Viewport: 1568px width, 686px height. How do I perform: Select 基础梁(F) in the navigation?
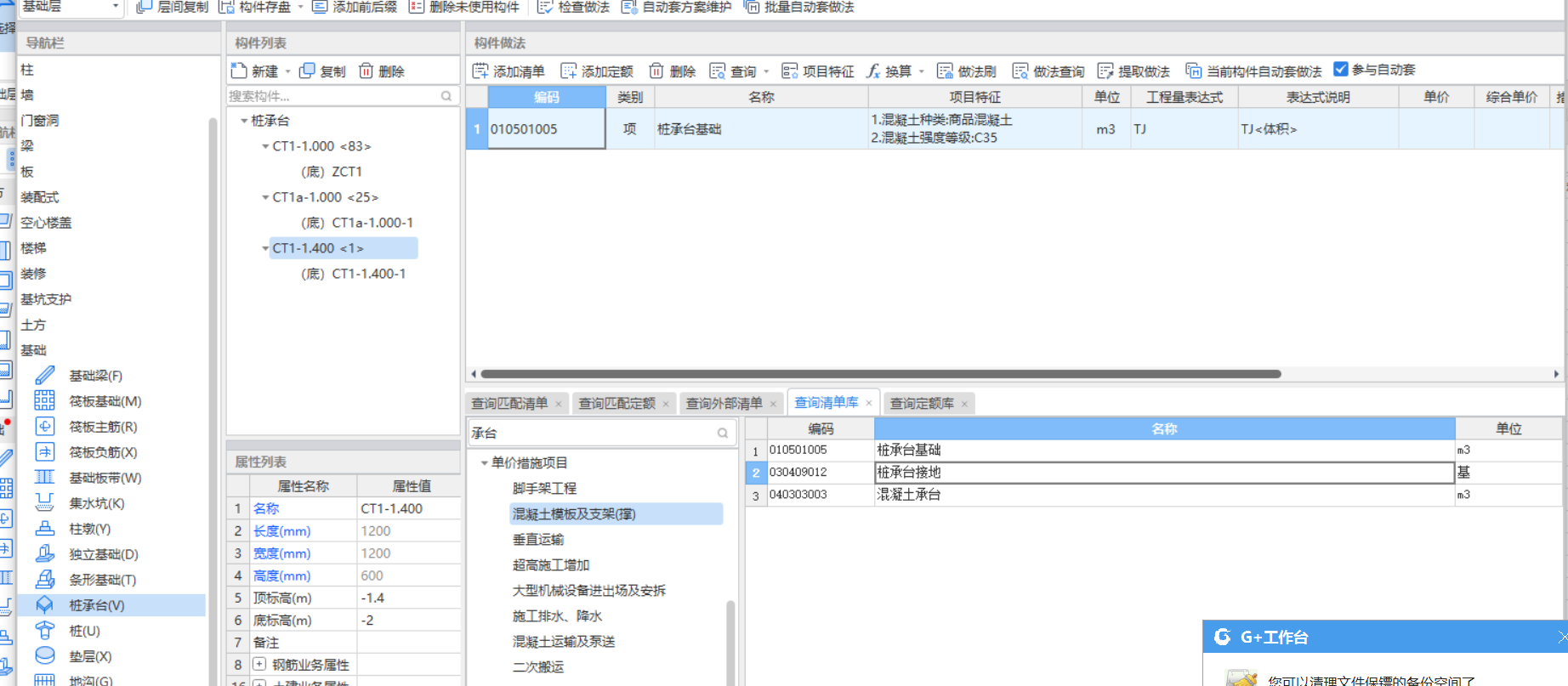pyautogui.click(x=95, y=376)
